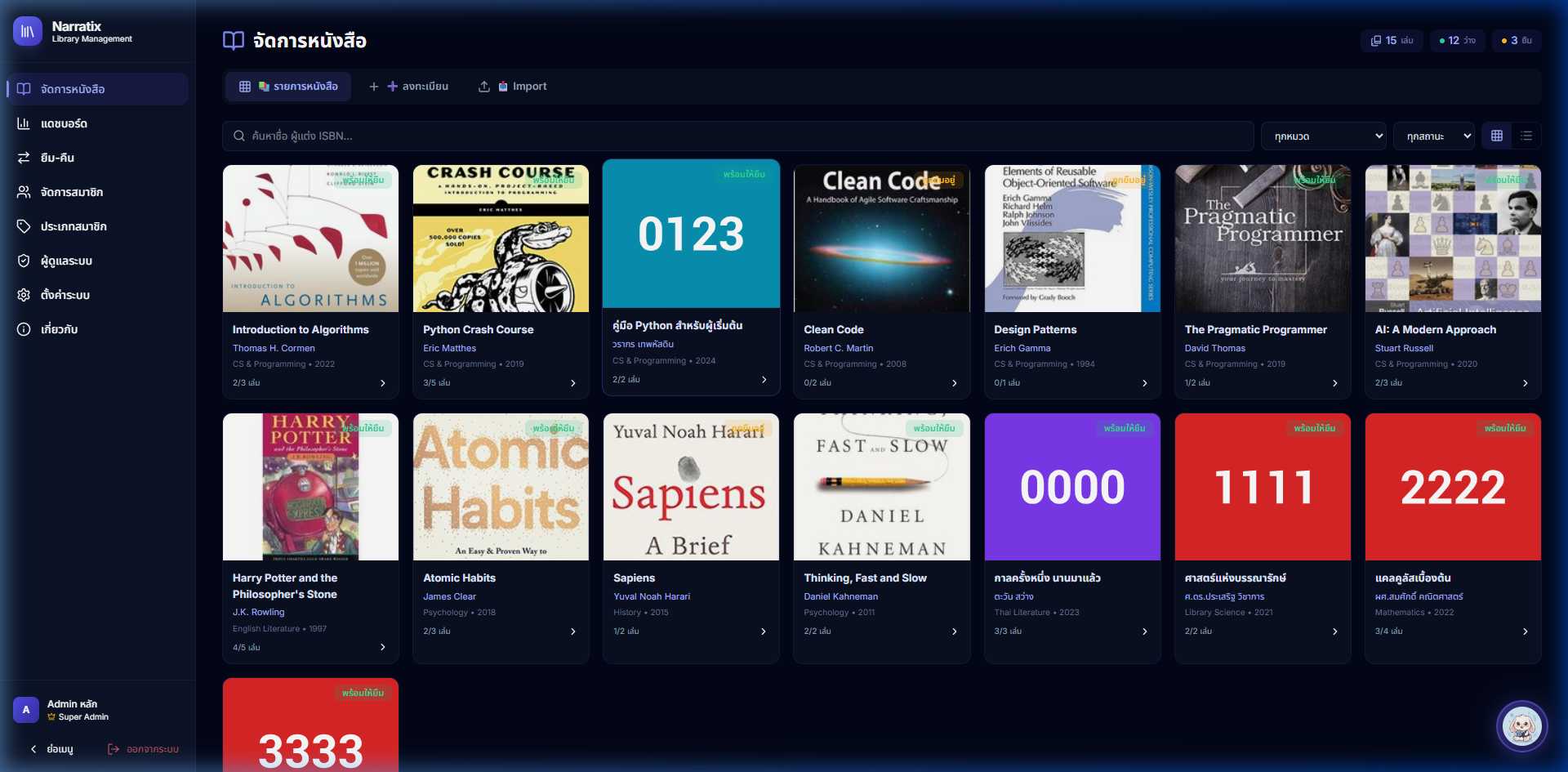Click the logout link
This screenshot has height=772, width=1568.
pos(144,749)
